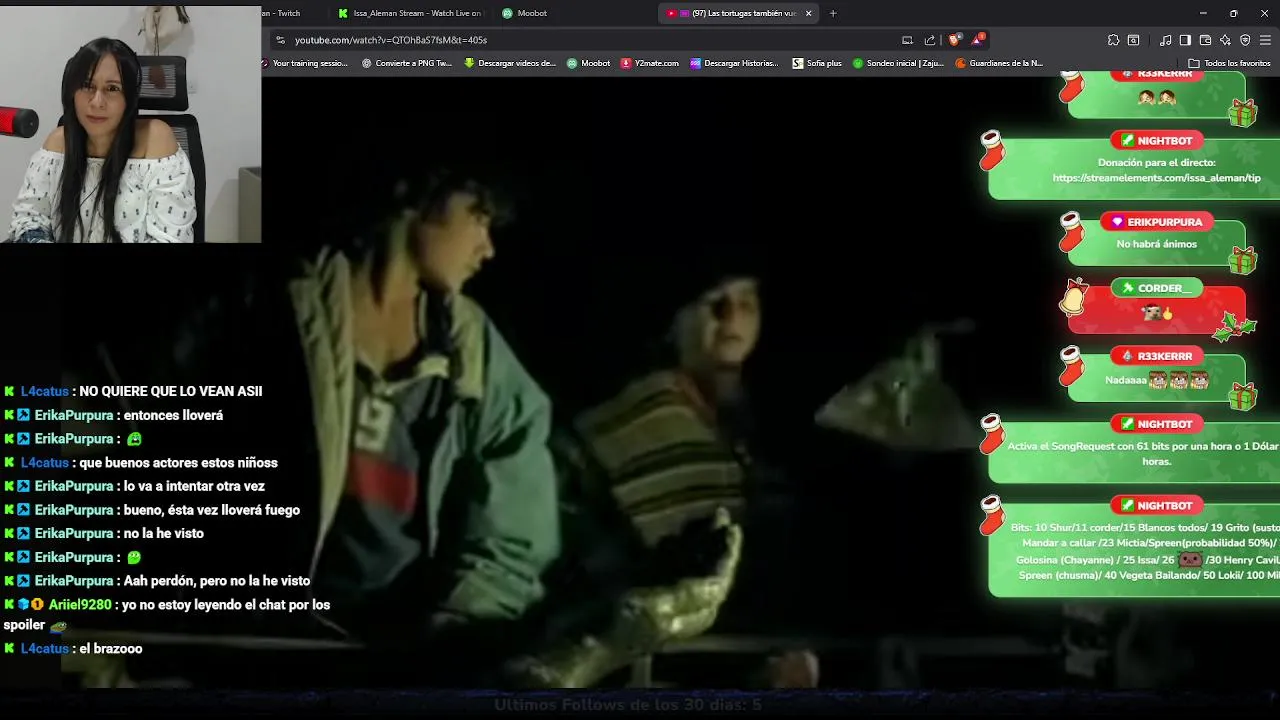Click 'lo va a intentar otra vez' message
This screenshot has width=1280, height=720.
[194, 486]
